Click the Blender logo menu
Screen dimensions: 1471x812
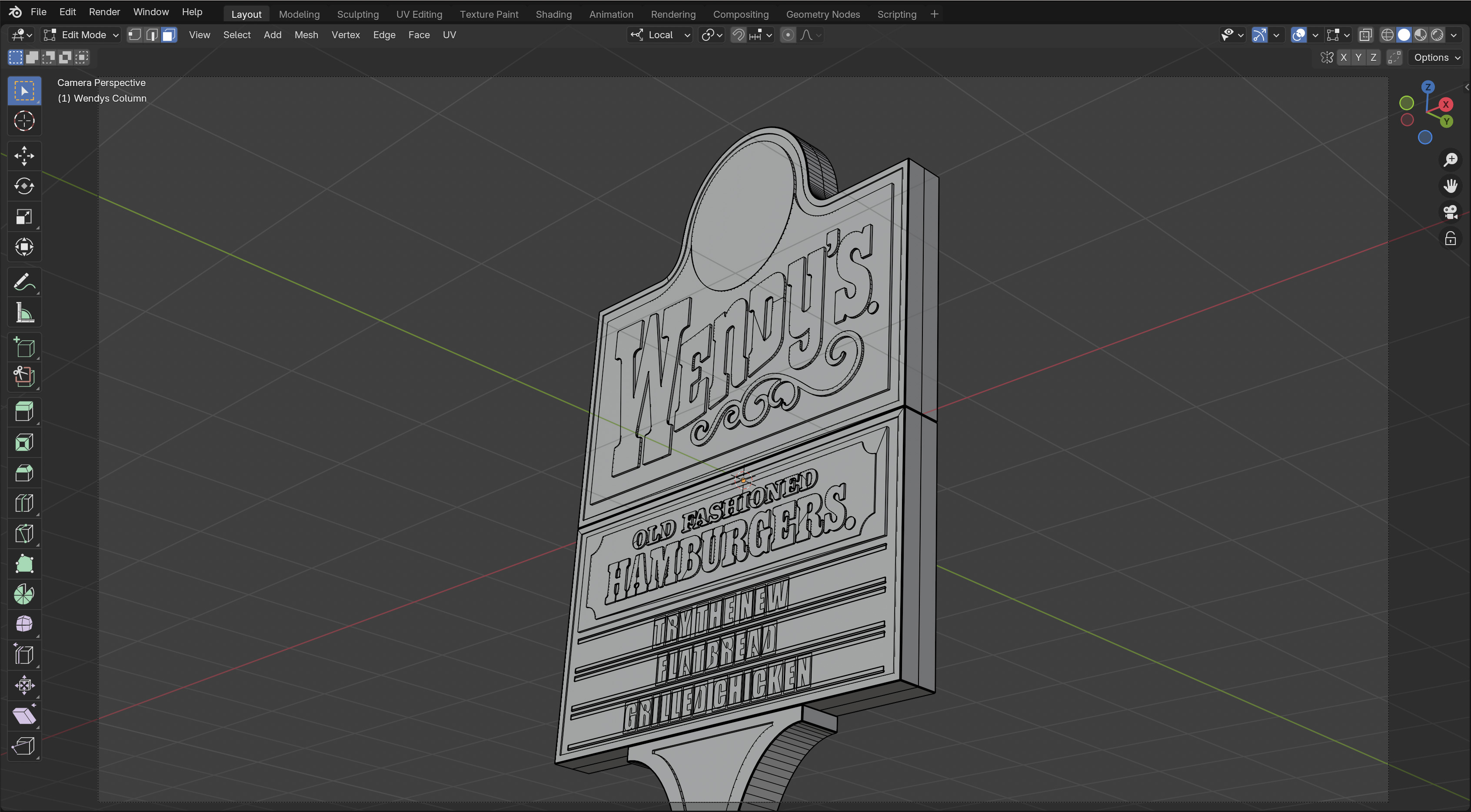15,12
